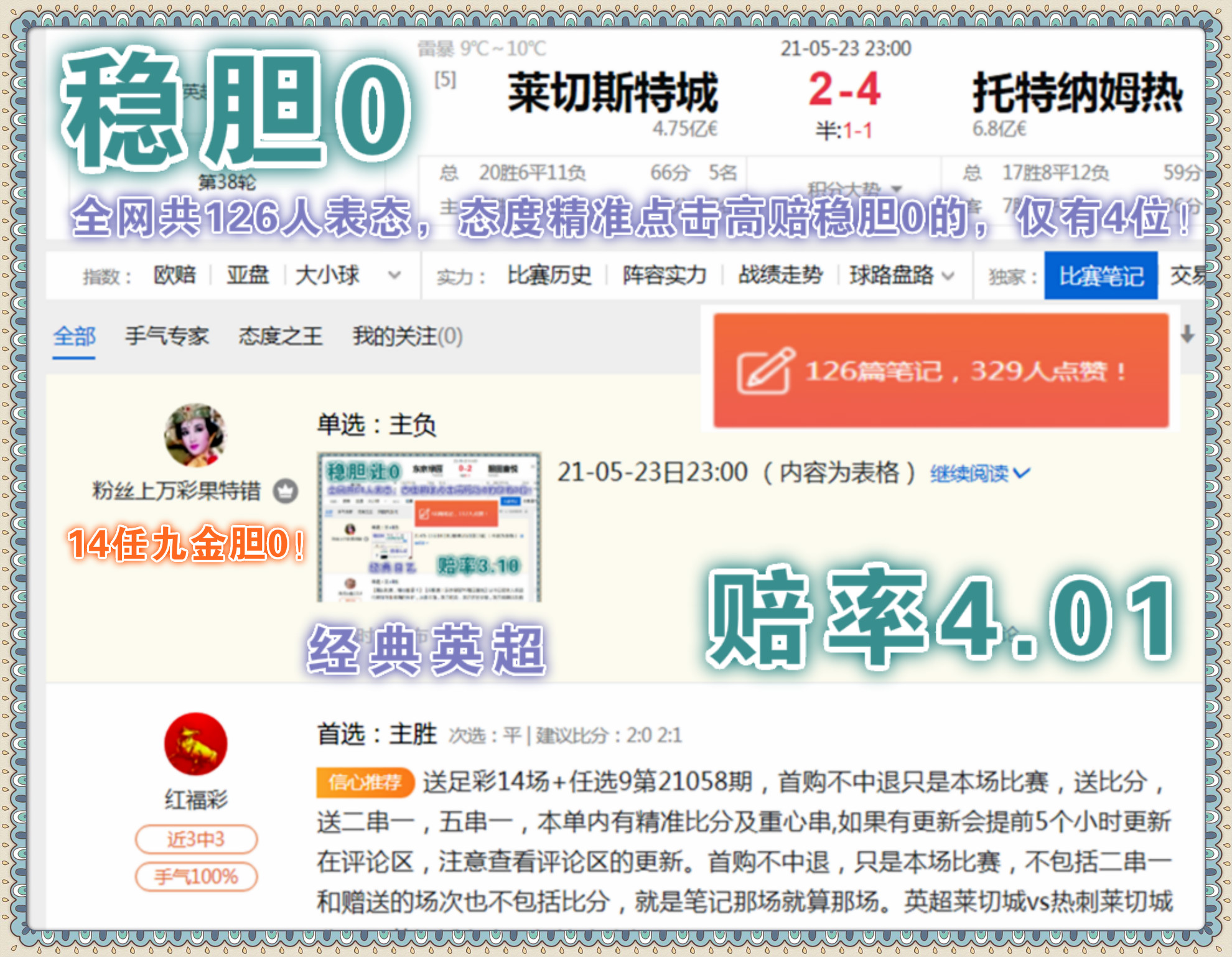Screen dimensions: 1232x957
Task: Switch to the 我的关注(0) tab
Action: coord(408,337)
